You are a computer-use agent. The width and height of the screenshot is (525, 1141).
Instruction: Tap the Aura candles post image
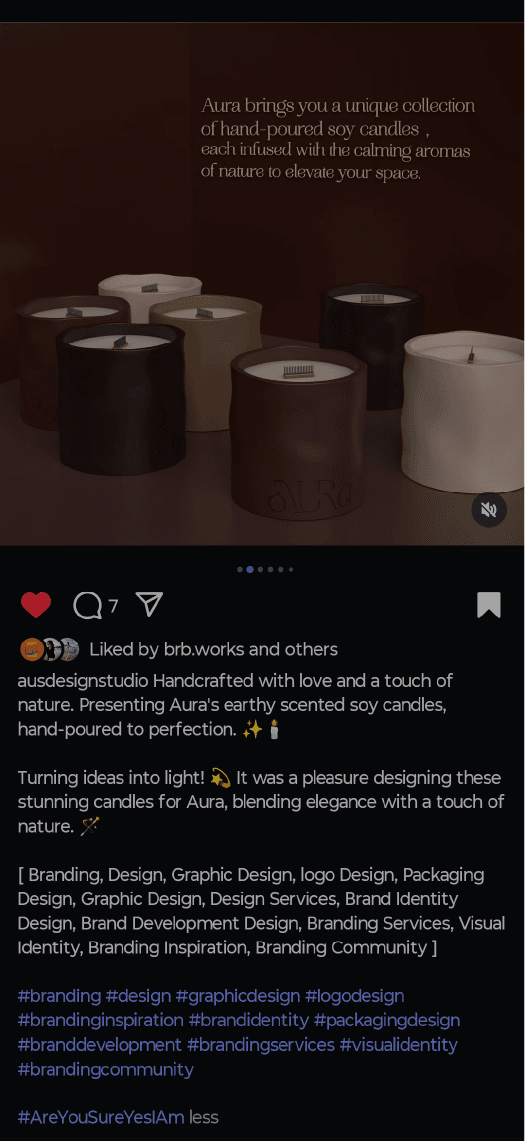pyautogui.click(x=262, y=284)
